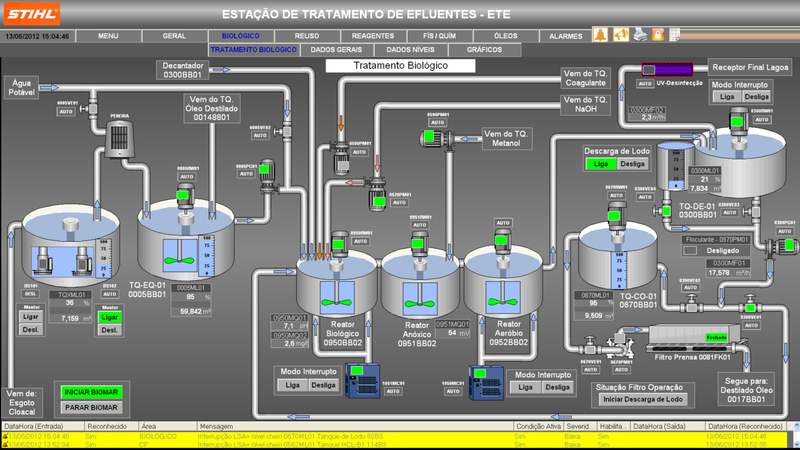Switch to DADOS NÍVEIS sub-tab

(x=410, y=50)
